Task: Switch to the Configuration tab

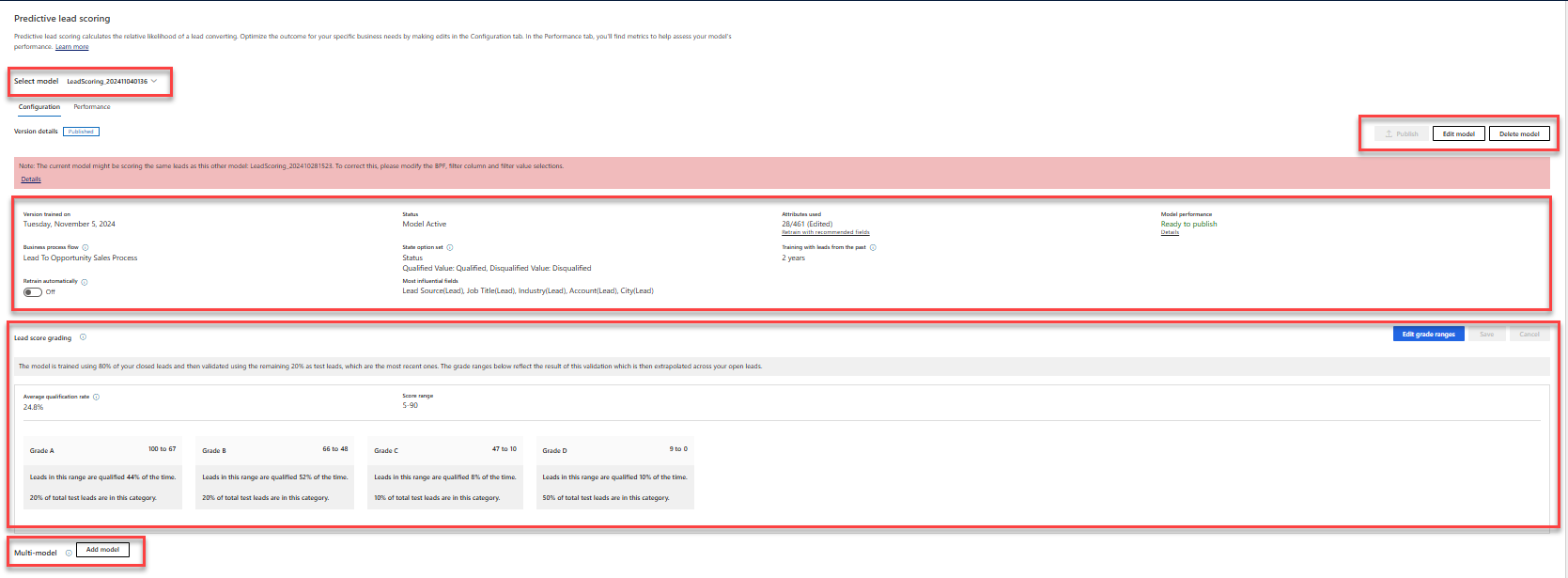Action: click(x=39, y=107)
